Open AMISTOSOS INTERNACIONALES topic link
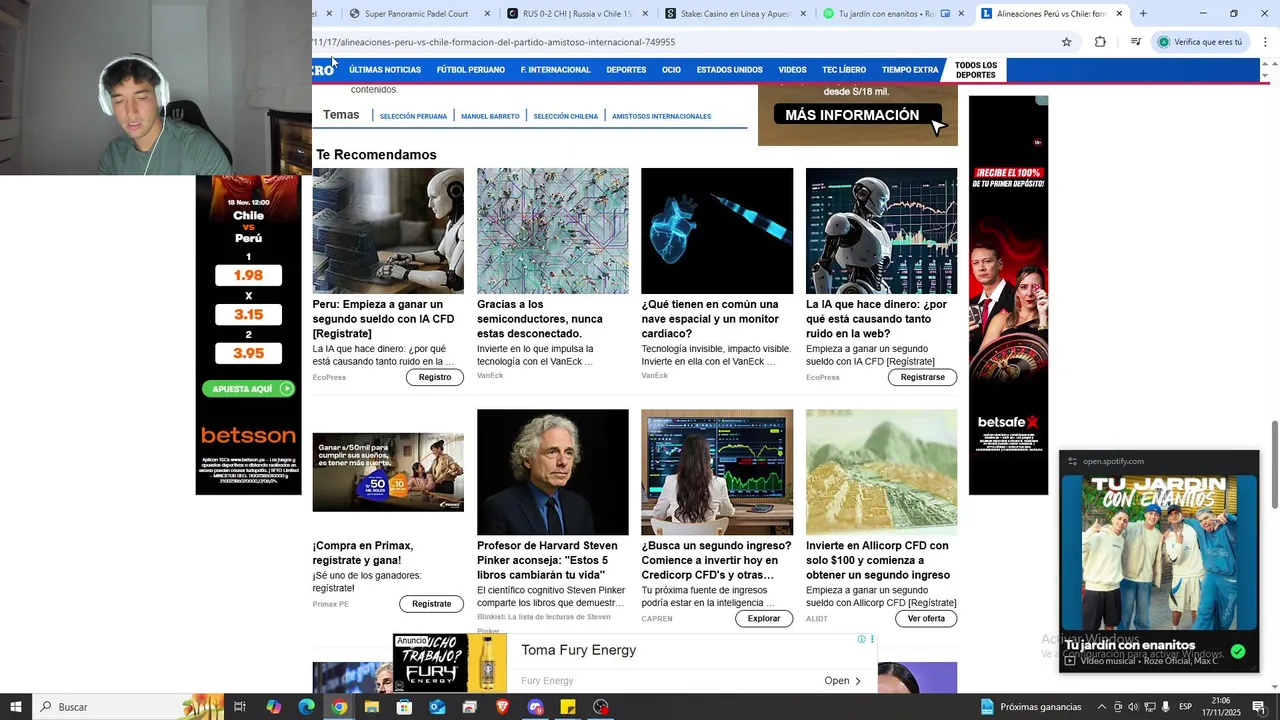 (x=661, y=116)
